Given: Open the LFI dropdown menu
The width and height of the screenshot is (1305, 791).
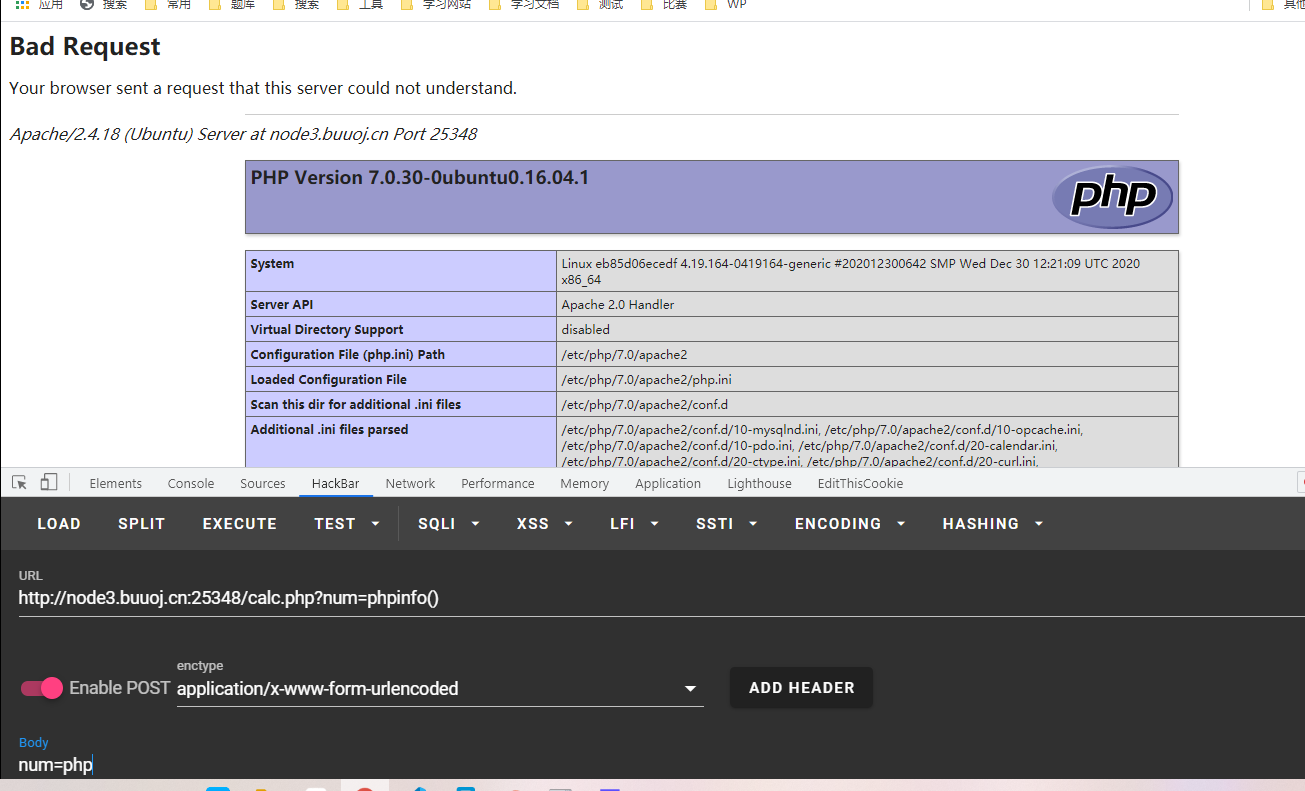Looking at the screenshot, I should tap(634, 524).
